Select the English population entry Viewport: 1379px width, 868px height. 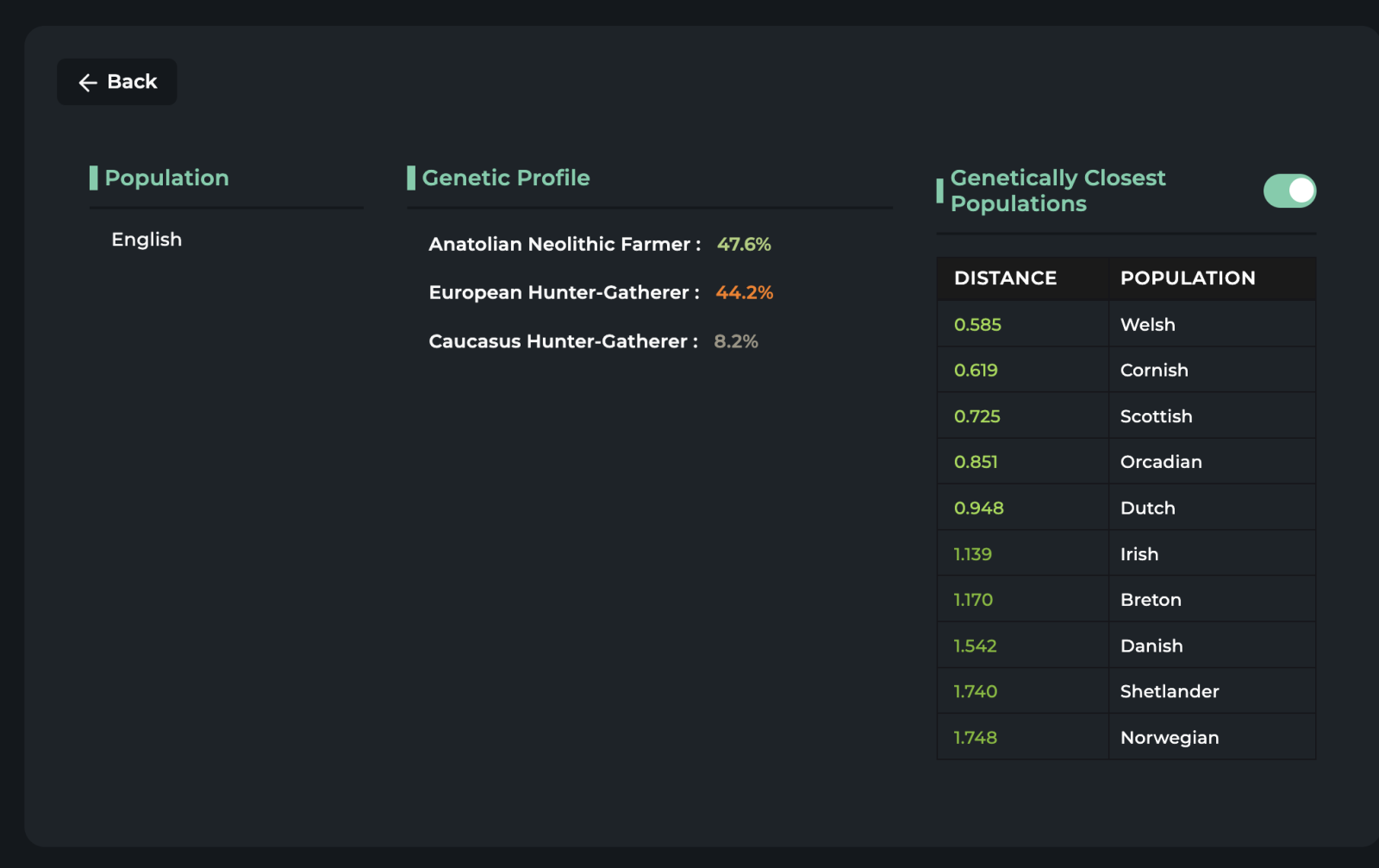(147, 240)
